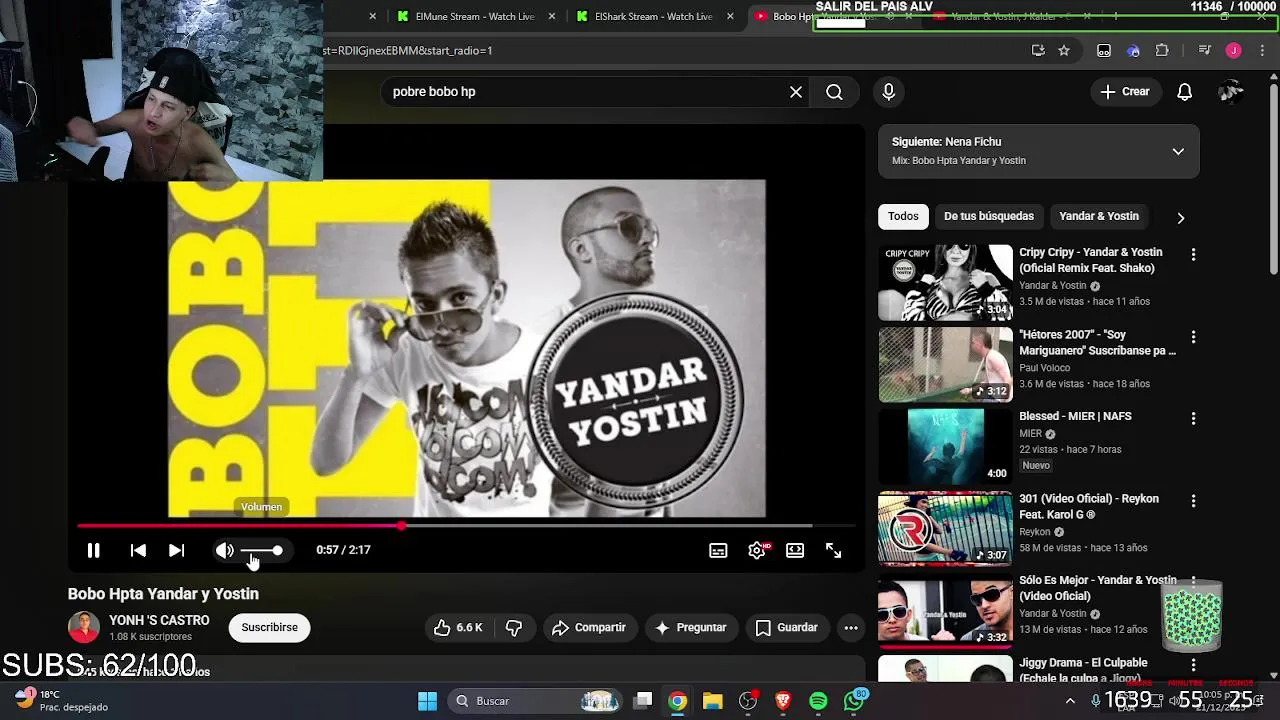Open the Windows Start menu
The height and width of the screenshot is (720, 1280).
coord(427,701)
